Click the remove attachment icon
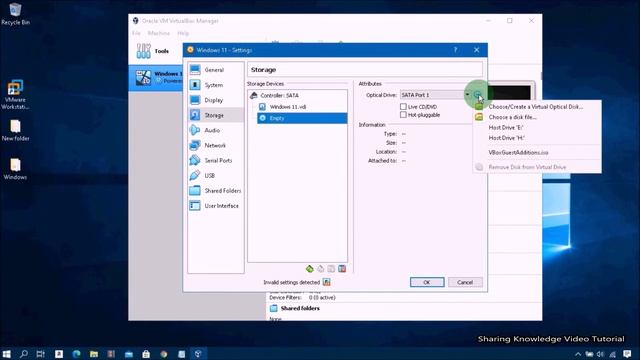This screenshot has width=640, height=360. tap(342, 269)
